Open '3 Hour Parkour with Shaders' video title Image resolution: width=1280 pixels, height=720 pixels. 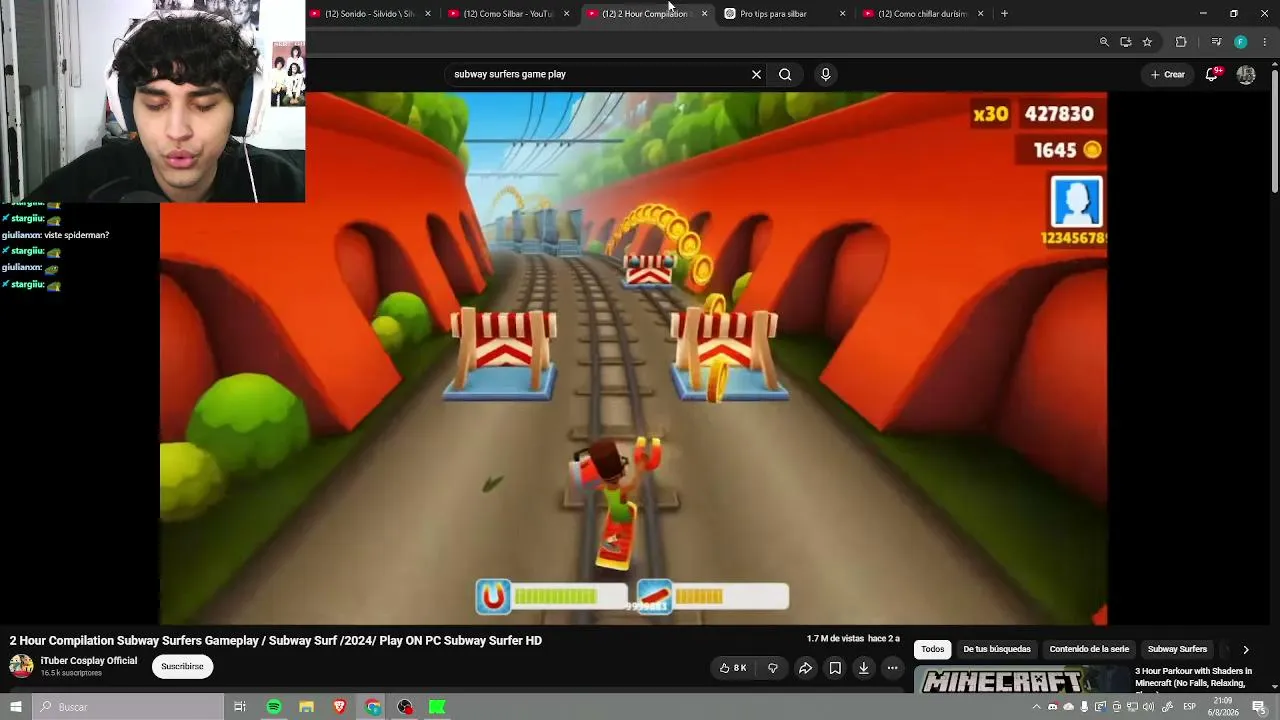pyautogui.click(x=1193, y=677)
